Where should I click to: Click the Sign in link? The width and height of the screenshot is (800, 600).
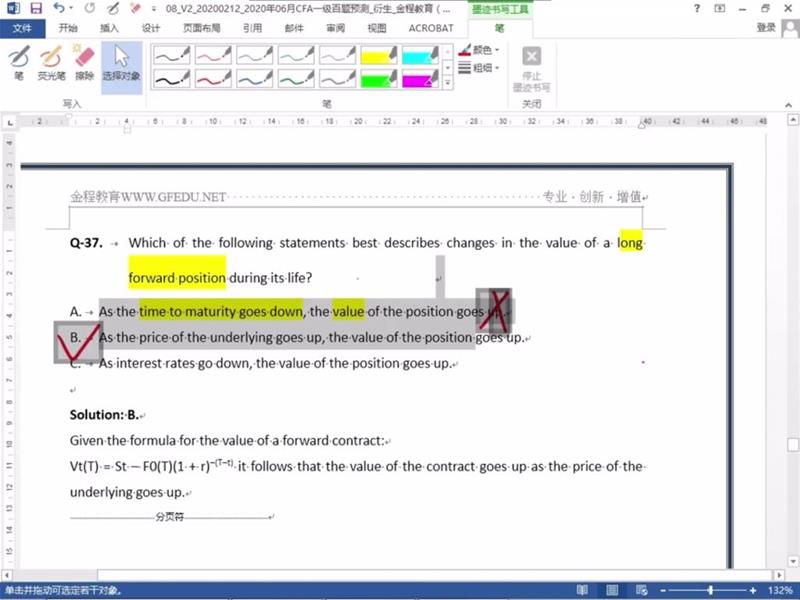(766, 28)
